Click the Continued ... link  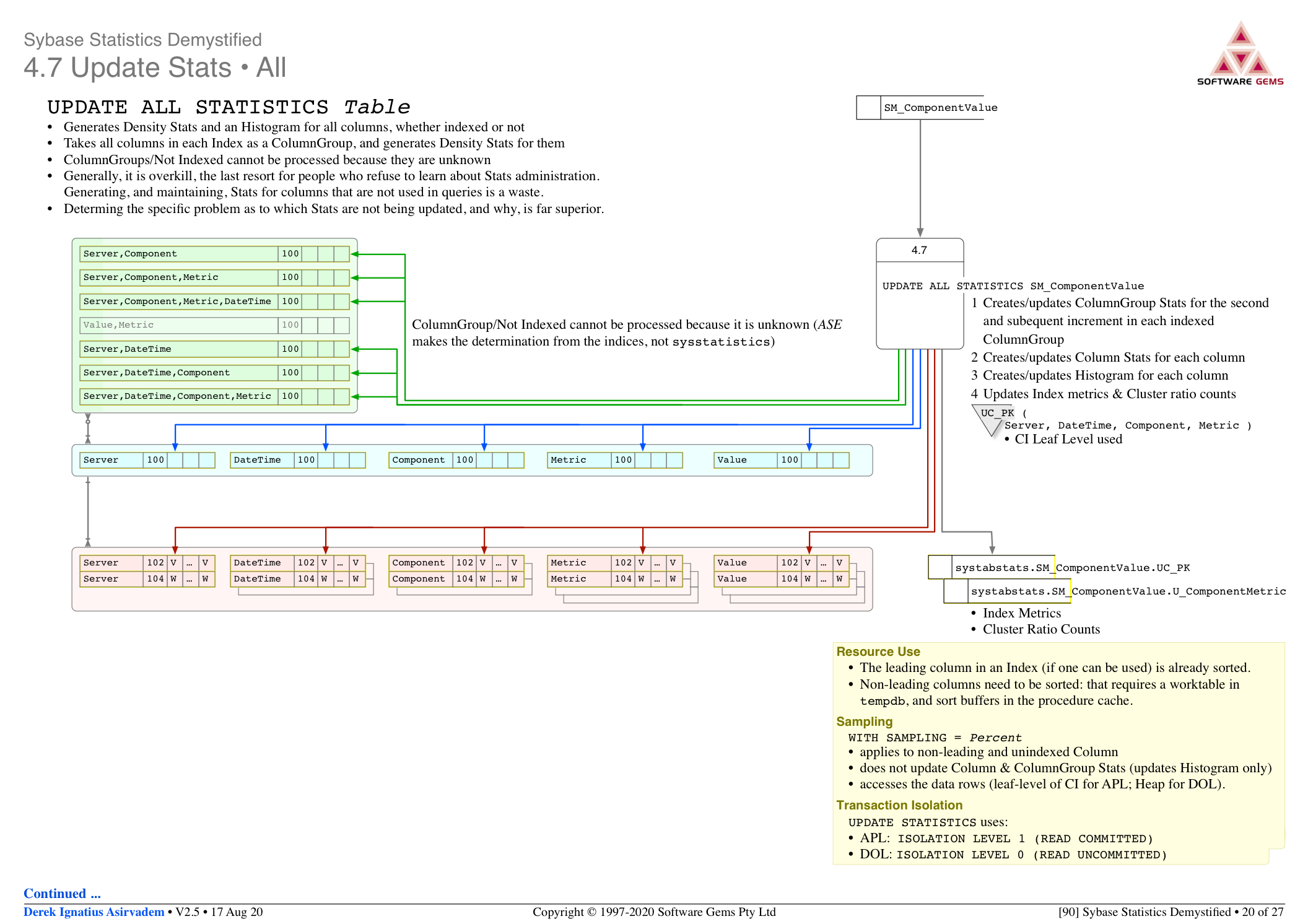click(62, 893)
